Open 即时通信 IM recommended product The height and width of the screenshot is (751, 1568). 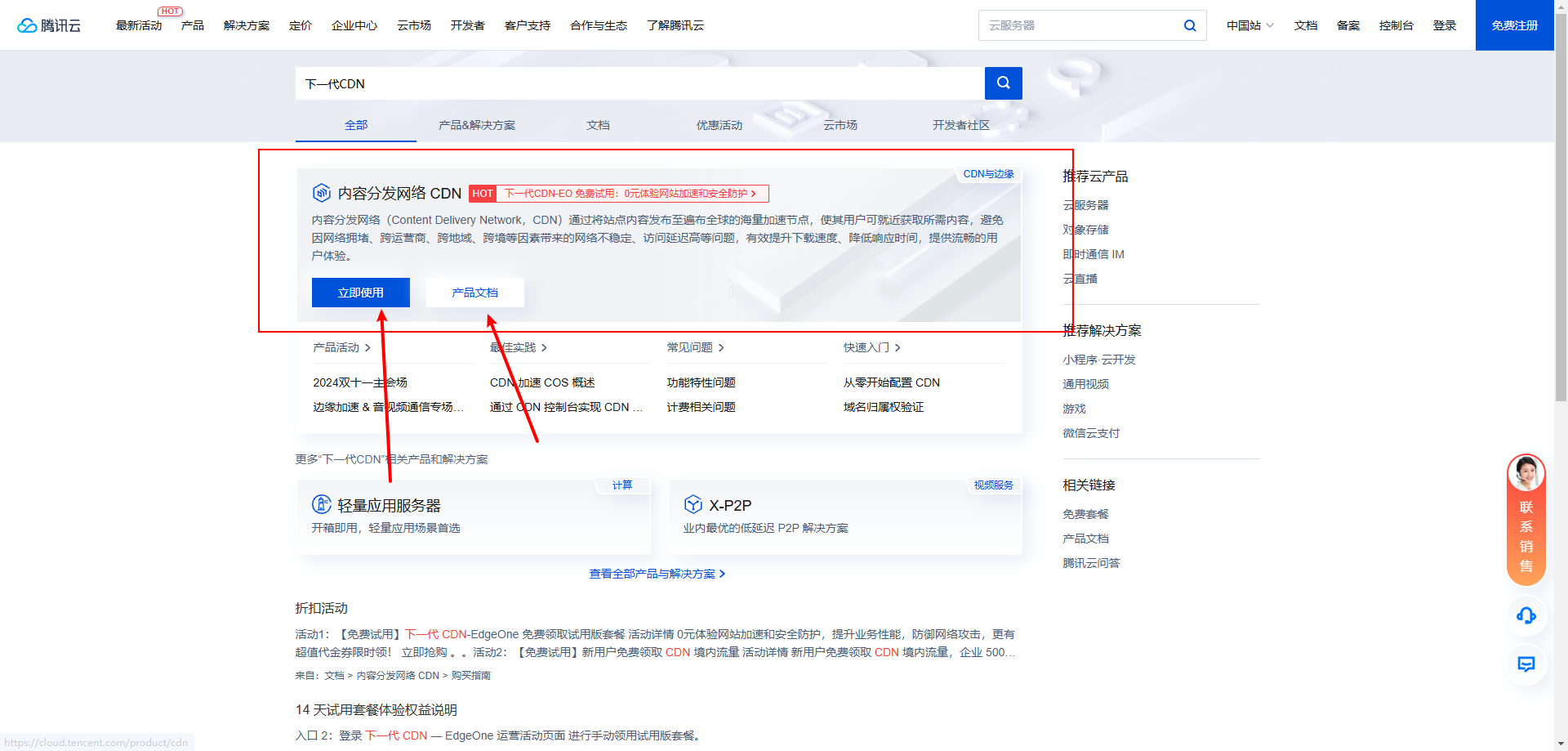1094,254
